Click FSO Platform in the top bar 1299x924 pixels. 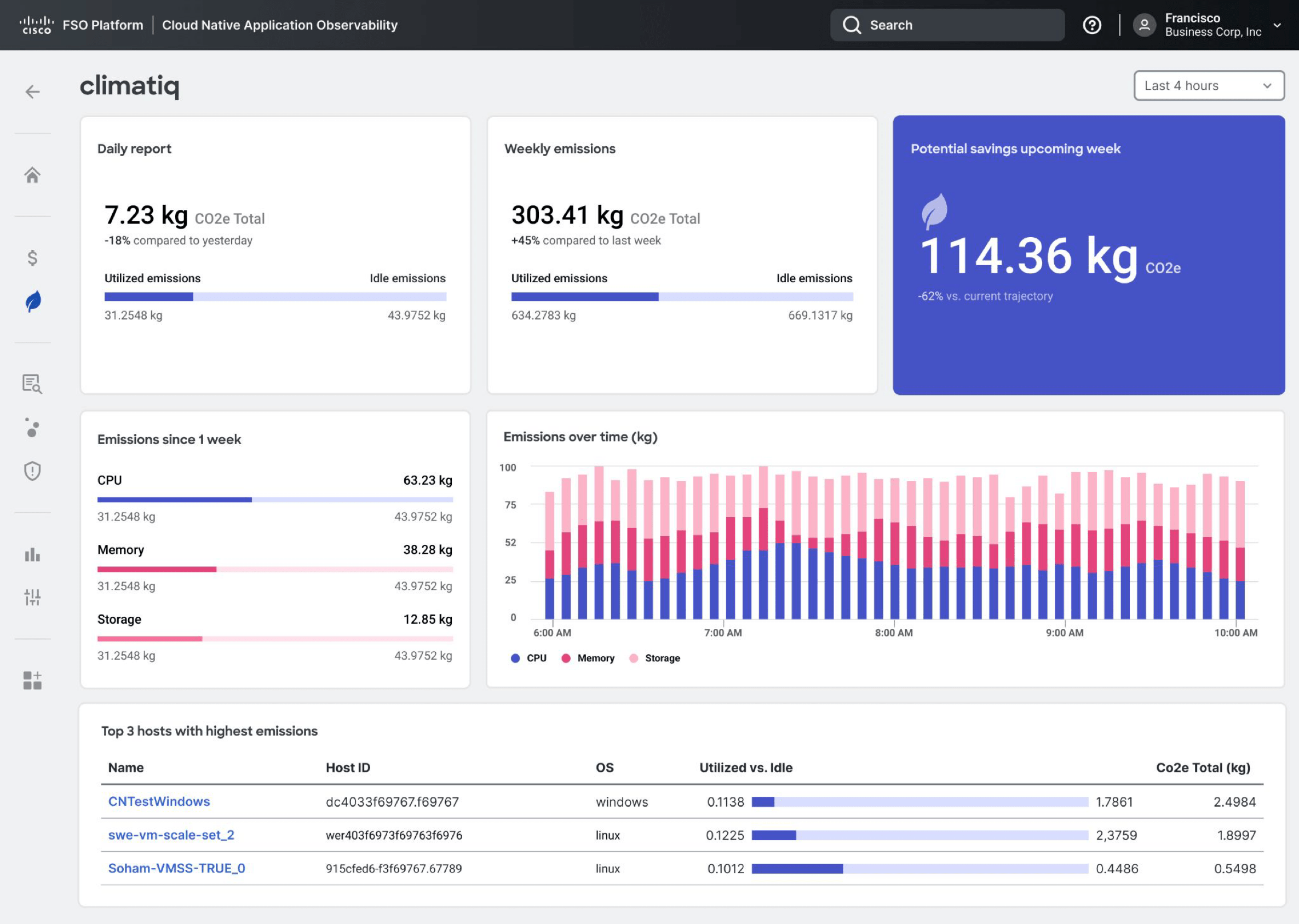[103, 25]
